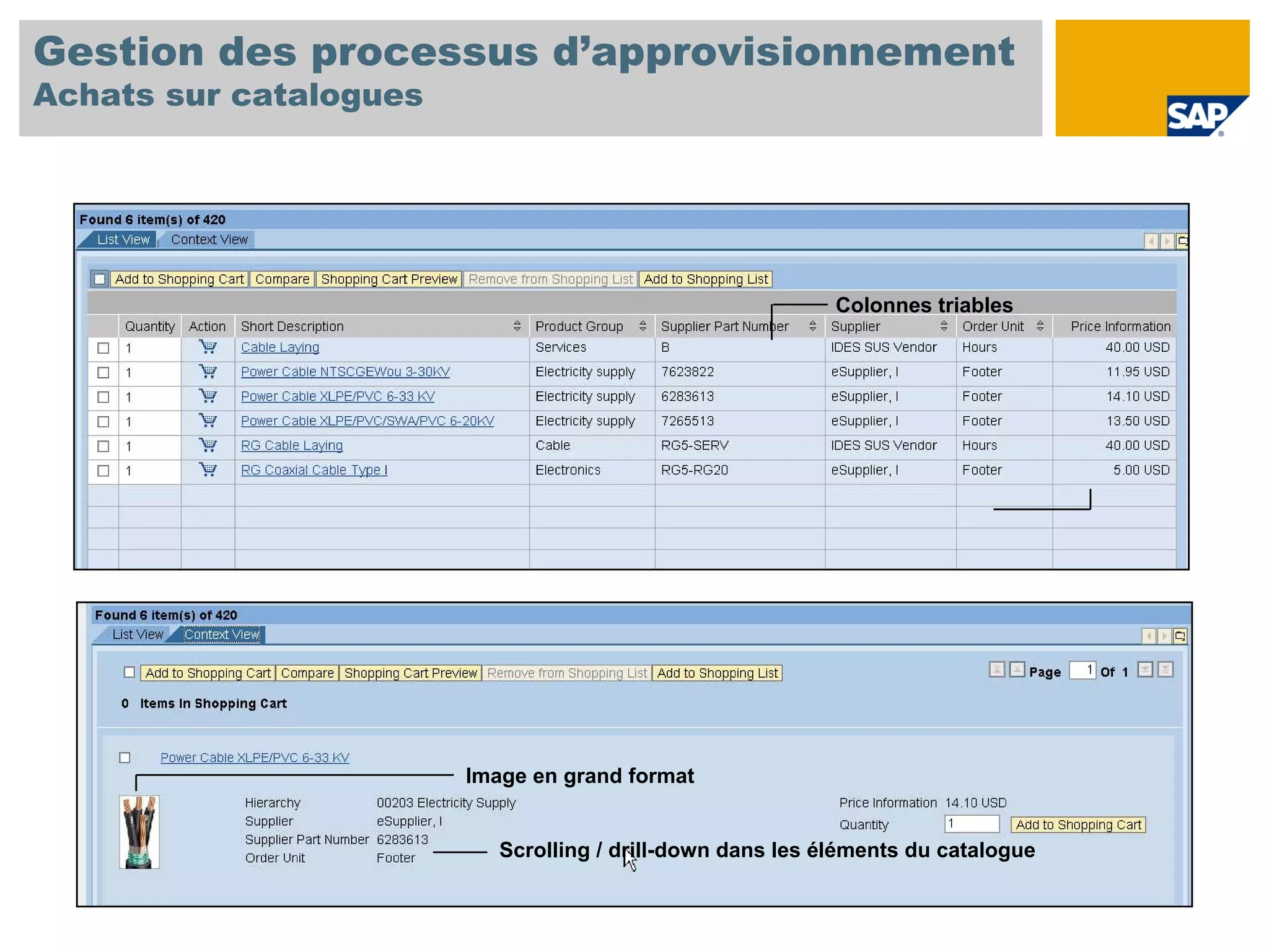Open Shopping Cart Preview in the Context View toolbar
This screenshot has width=1269, height=952.
click(x=410, y=673)
